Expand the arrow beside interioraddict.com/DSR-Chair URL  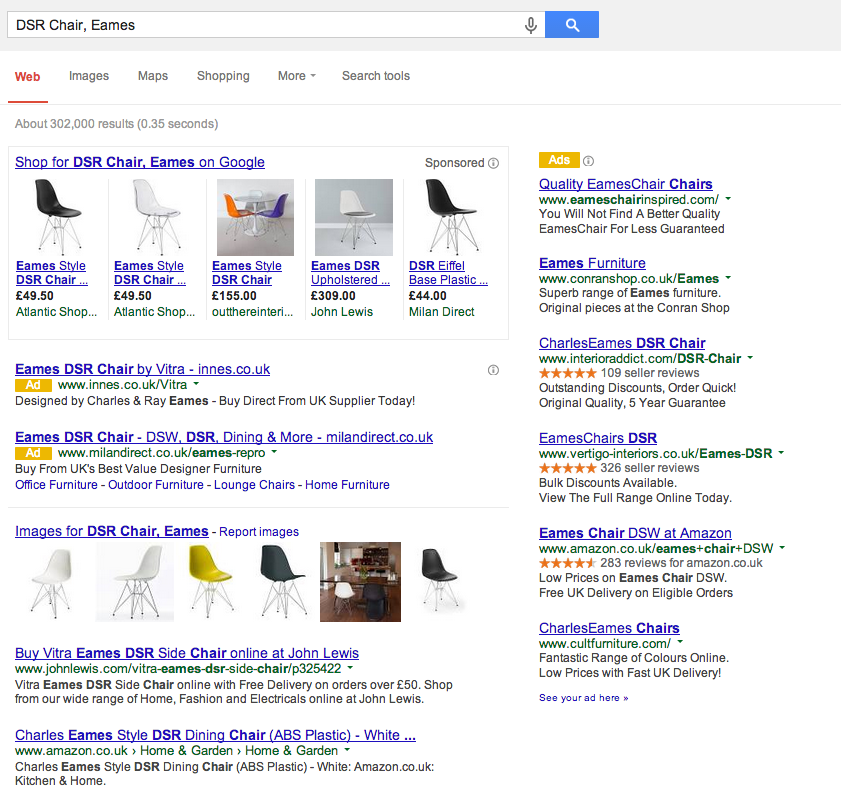point(750,357)
